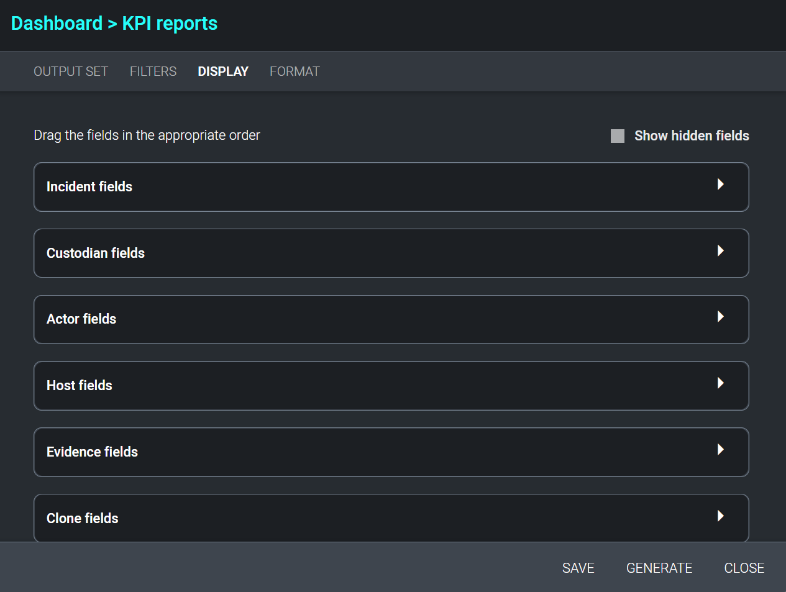Click the arrow icon on Evidence fields row
Image resolution: width=786 pixels, height=592 pixels.
pyautogui.click(x=720, y=450)
